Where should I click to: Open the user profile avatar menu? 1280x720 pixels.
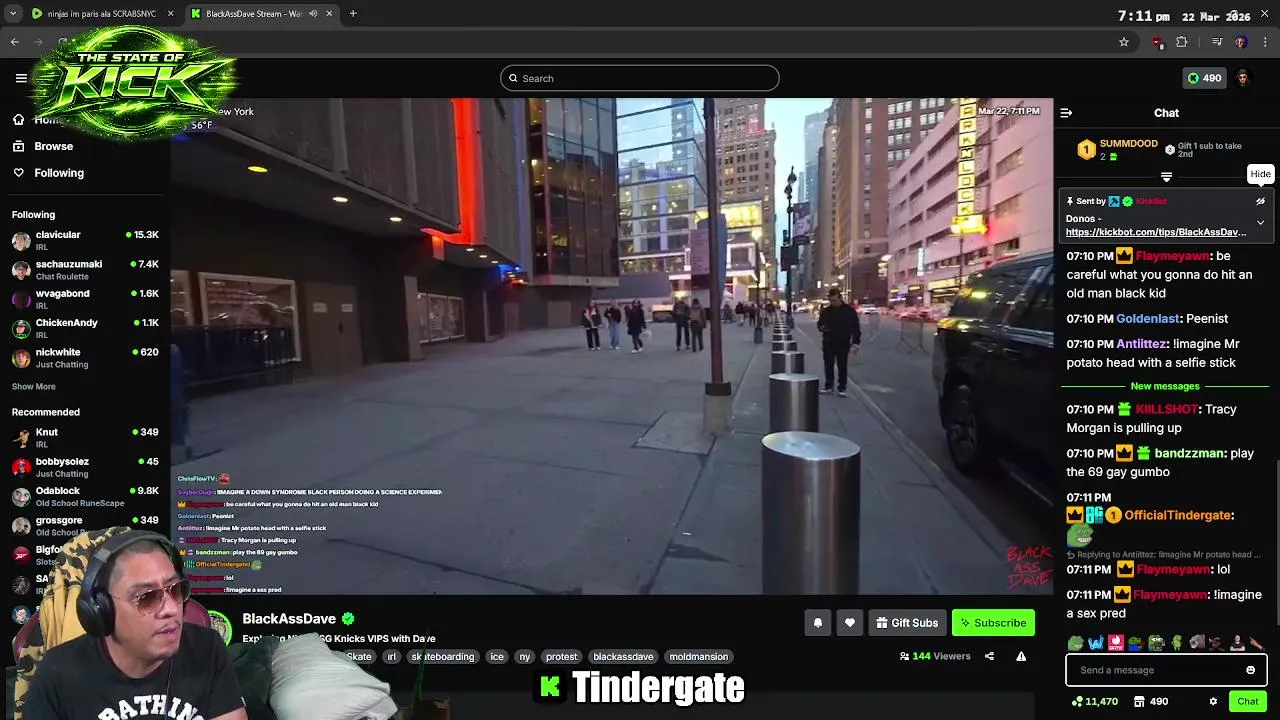[x=1242, y=78]
